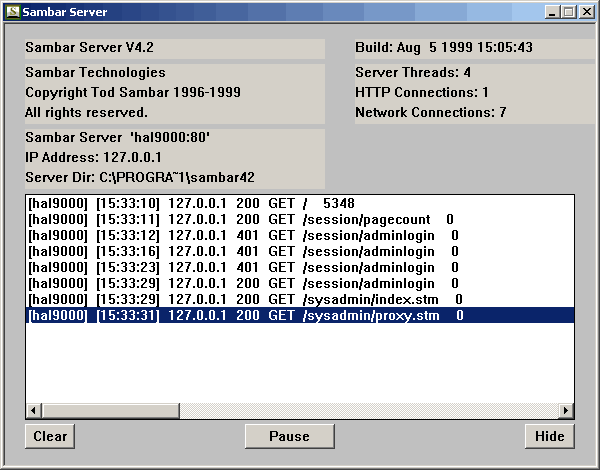Select the 15:33:16 adminlogin 401 log row
This screenshot has height=470, width=600.
tap(300, 251)
